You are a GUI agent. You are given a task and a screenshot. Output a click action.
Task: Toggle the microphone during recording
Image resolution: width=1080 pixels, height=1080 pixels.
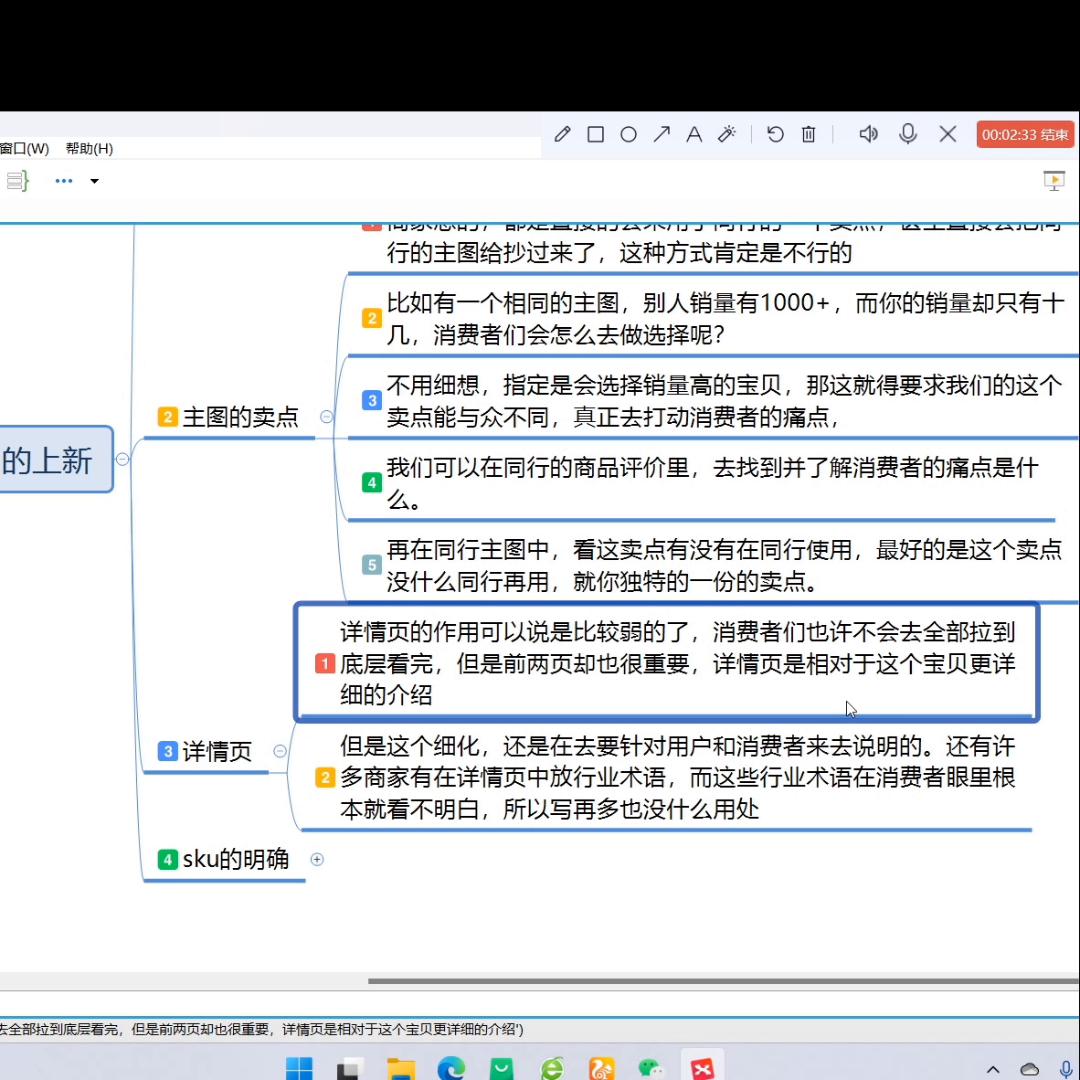pyautogui.click(x=908, y=133)
